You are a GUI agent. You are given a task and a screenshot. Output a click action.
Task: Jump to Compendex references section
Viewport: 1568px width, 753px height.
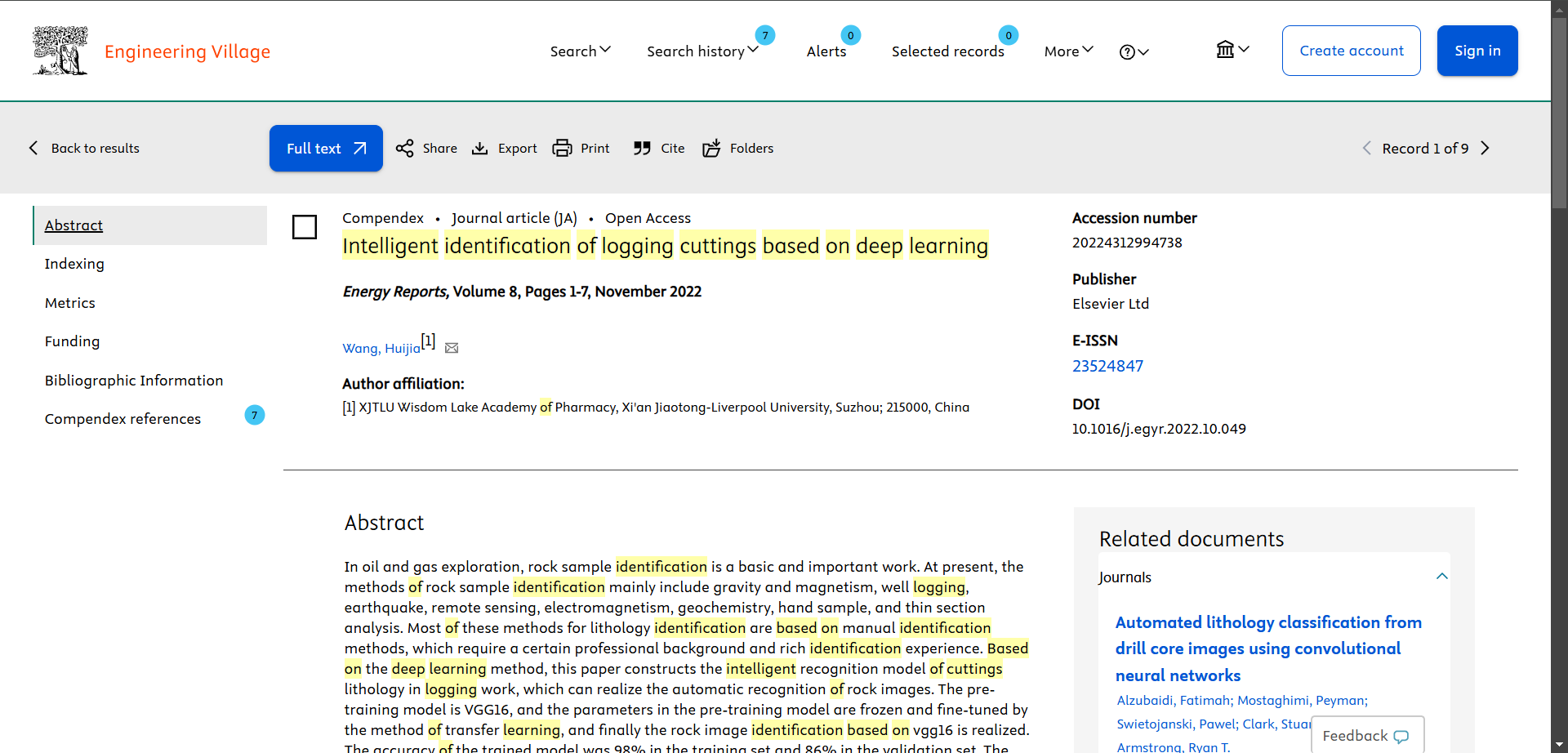click(x=122, y=419)
